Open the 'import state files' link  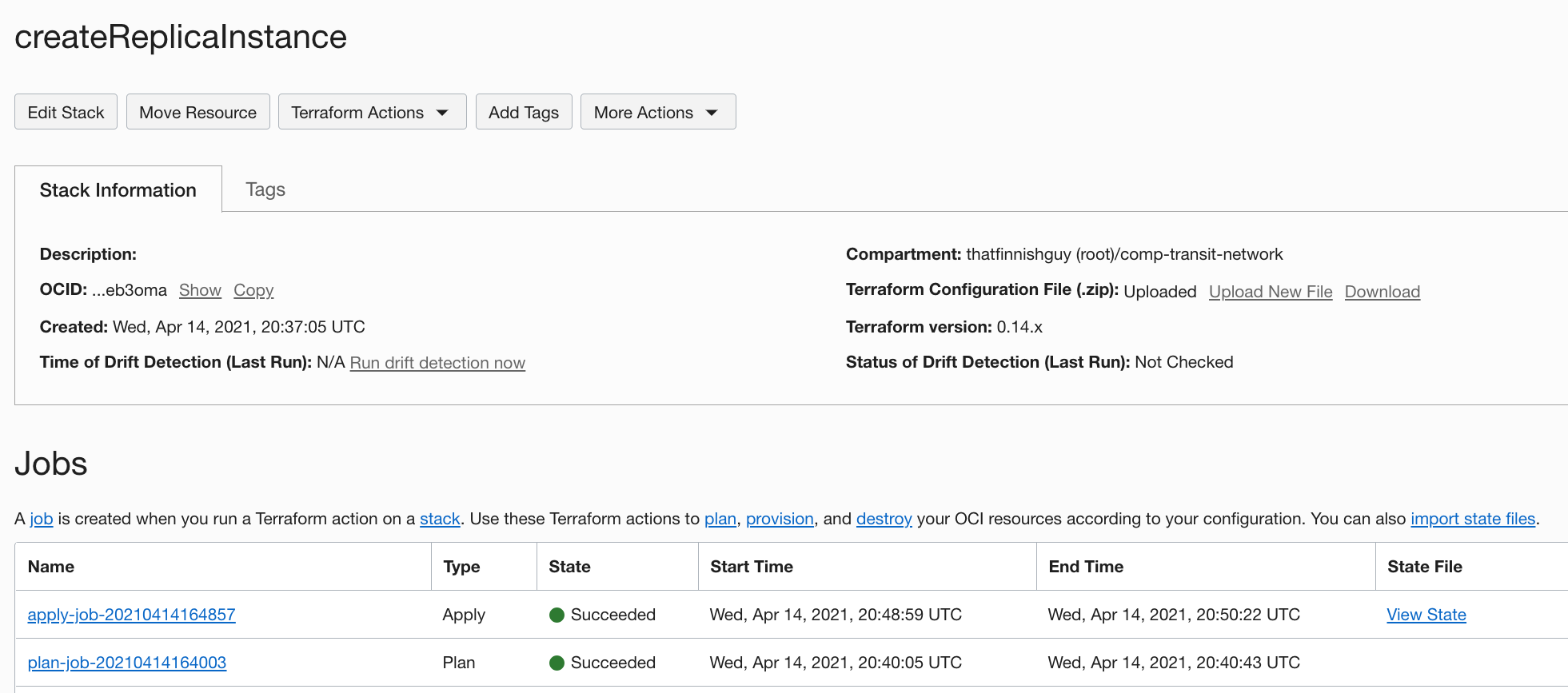[x=1473, y=519]
